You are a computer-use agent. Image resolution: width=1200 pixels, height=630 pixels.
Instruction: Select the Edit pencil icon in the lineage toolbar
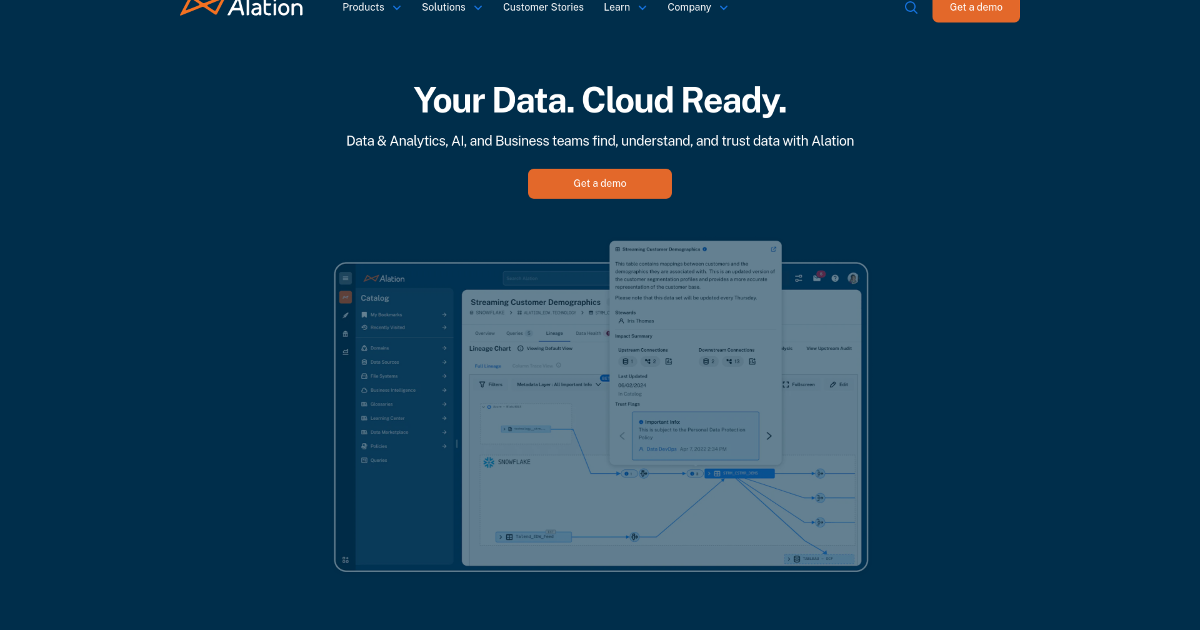(832, 384)
